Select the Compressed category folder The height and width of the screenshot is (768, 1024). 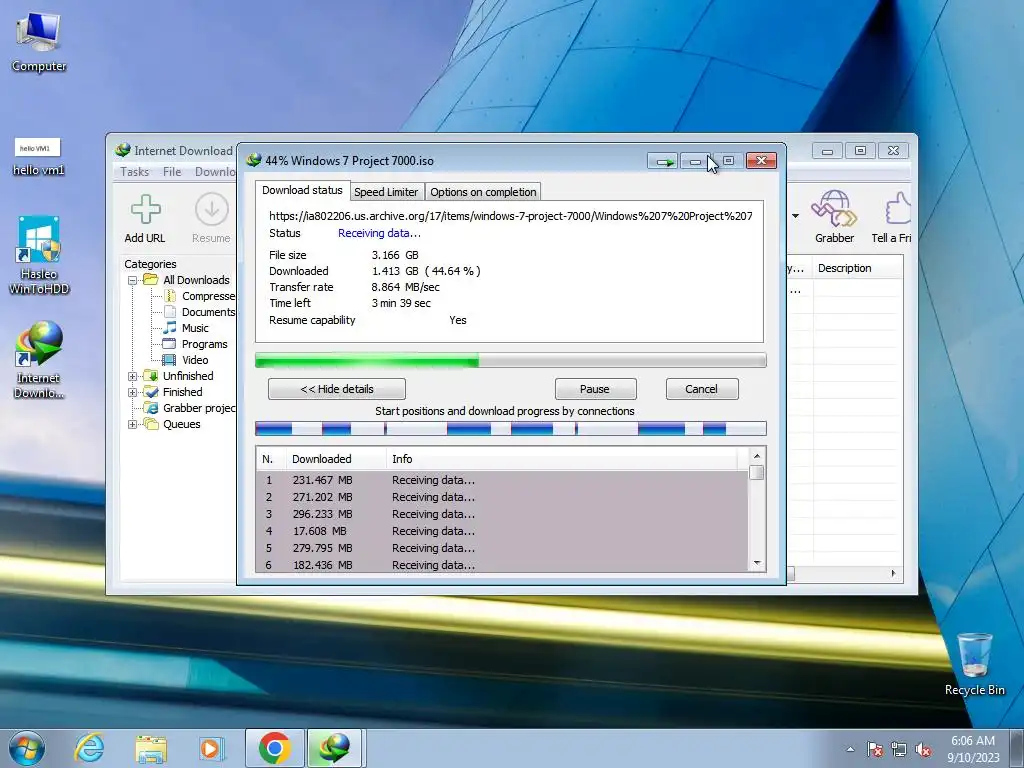tap(200, 296)
